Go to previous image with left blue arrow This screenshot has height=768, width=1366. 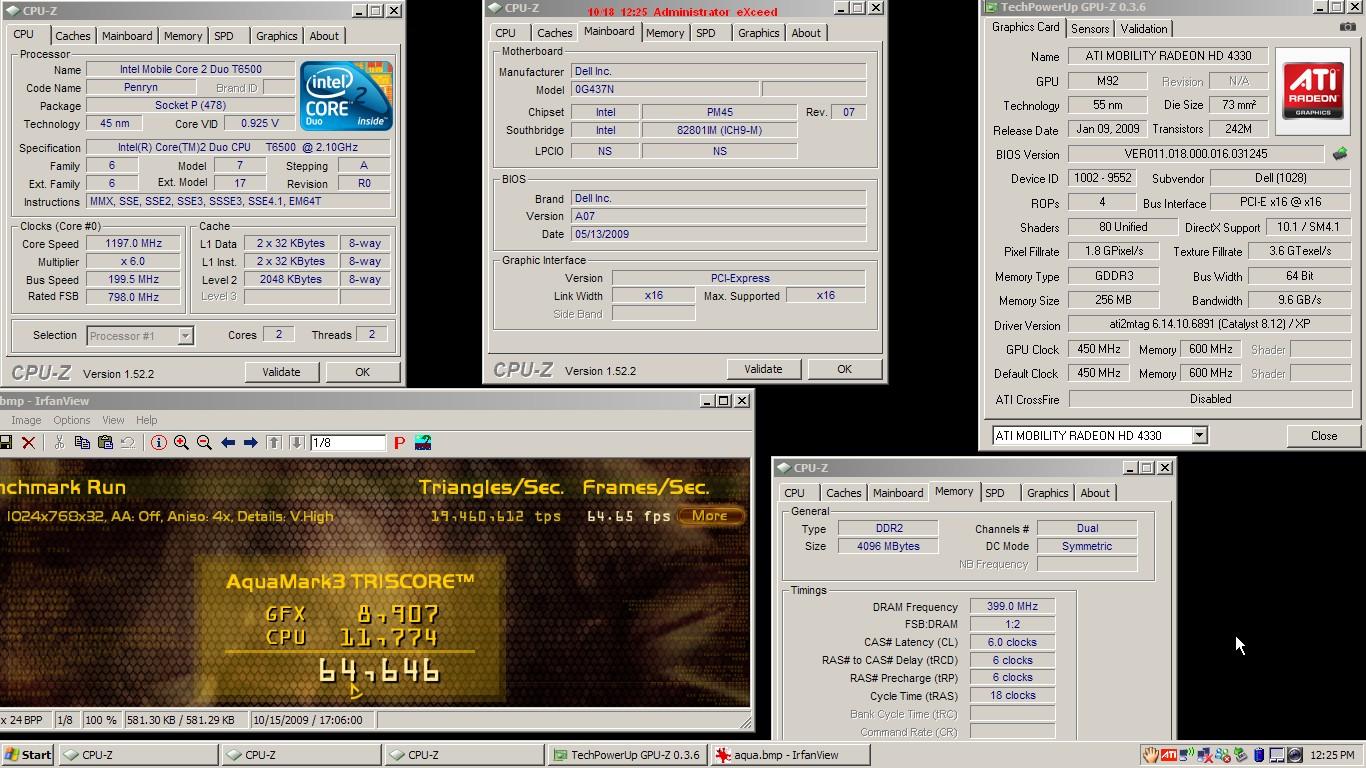pyautogui.click(x=228, y=443)
